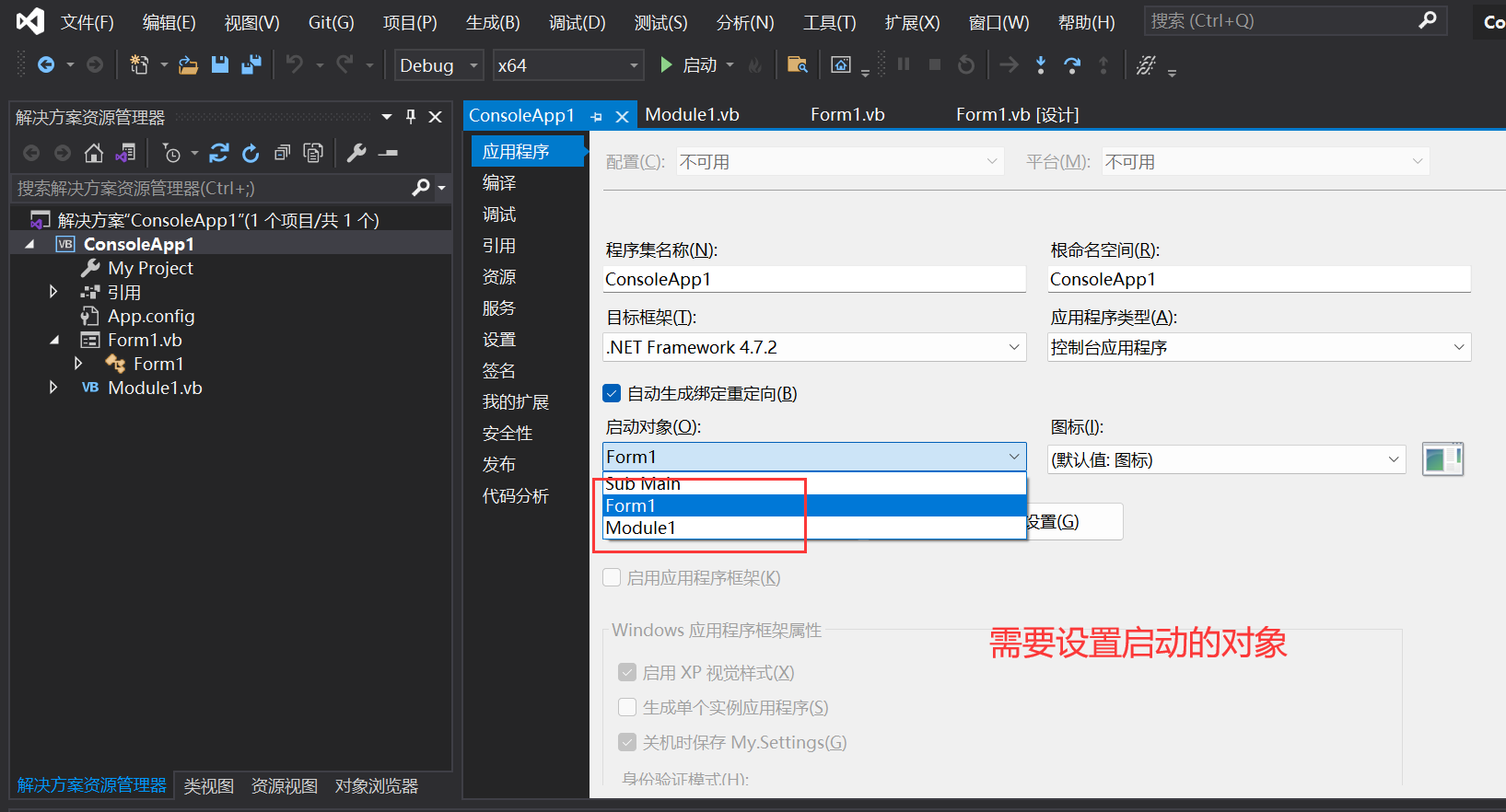Click the Step Into debug icon

(x=1041, y=64)
